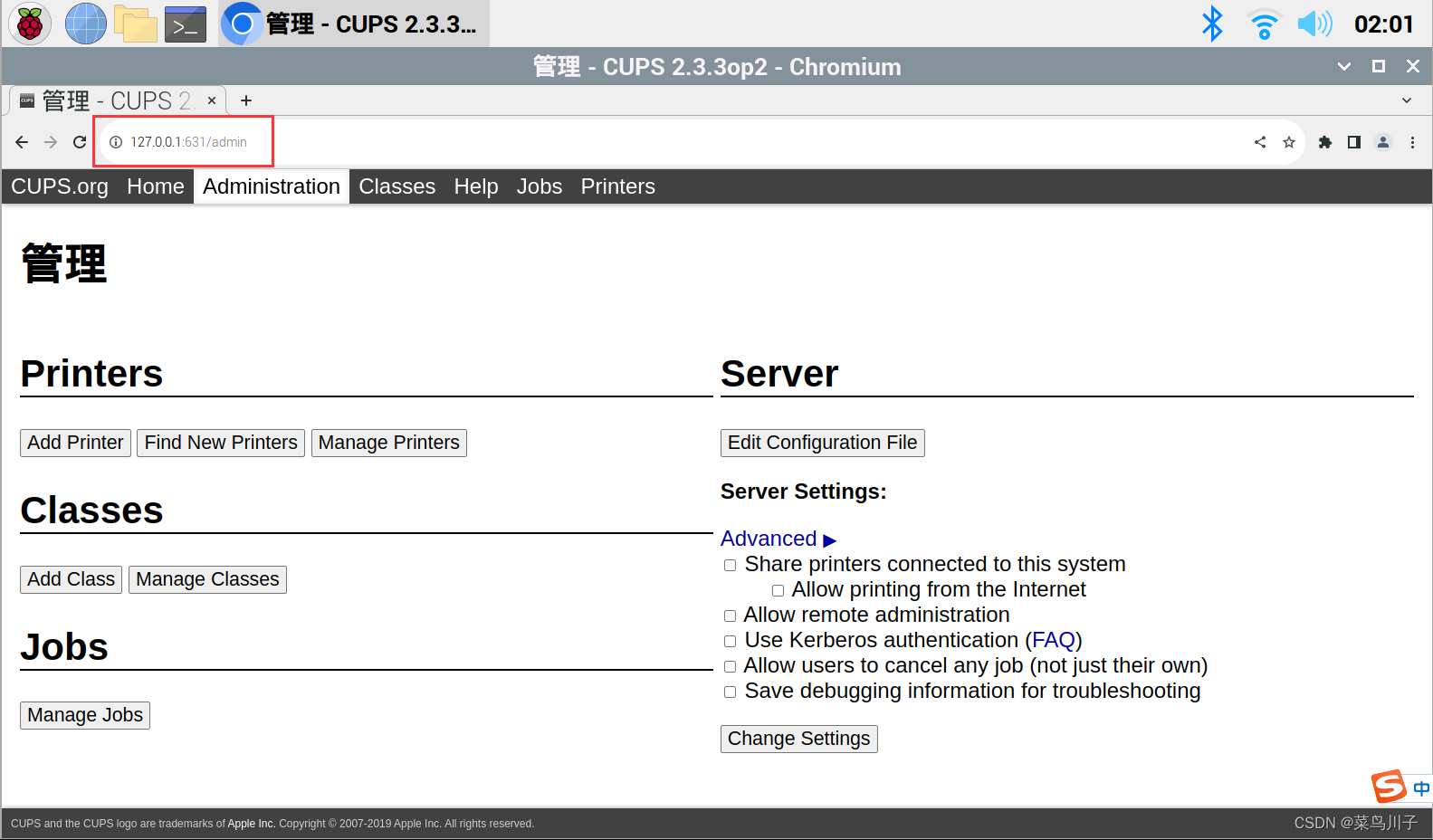
Task: Open the Chromium profile icon
Action: coord(1383,142)
